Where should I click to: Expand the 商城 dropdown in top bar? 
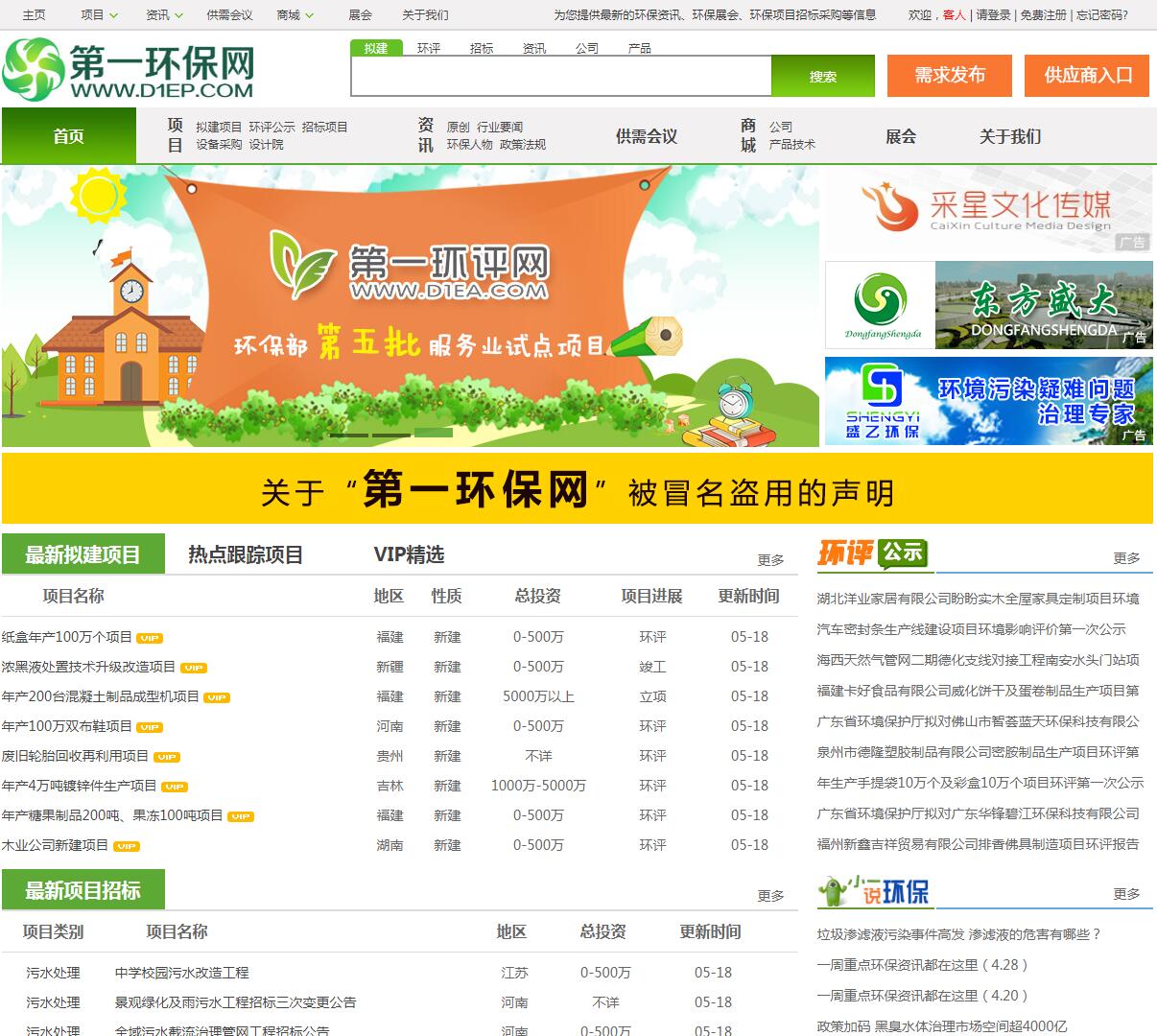pyautogui.click(x=295, y=15)
